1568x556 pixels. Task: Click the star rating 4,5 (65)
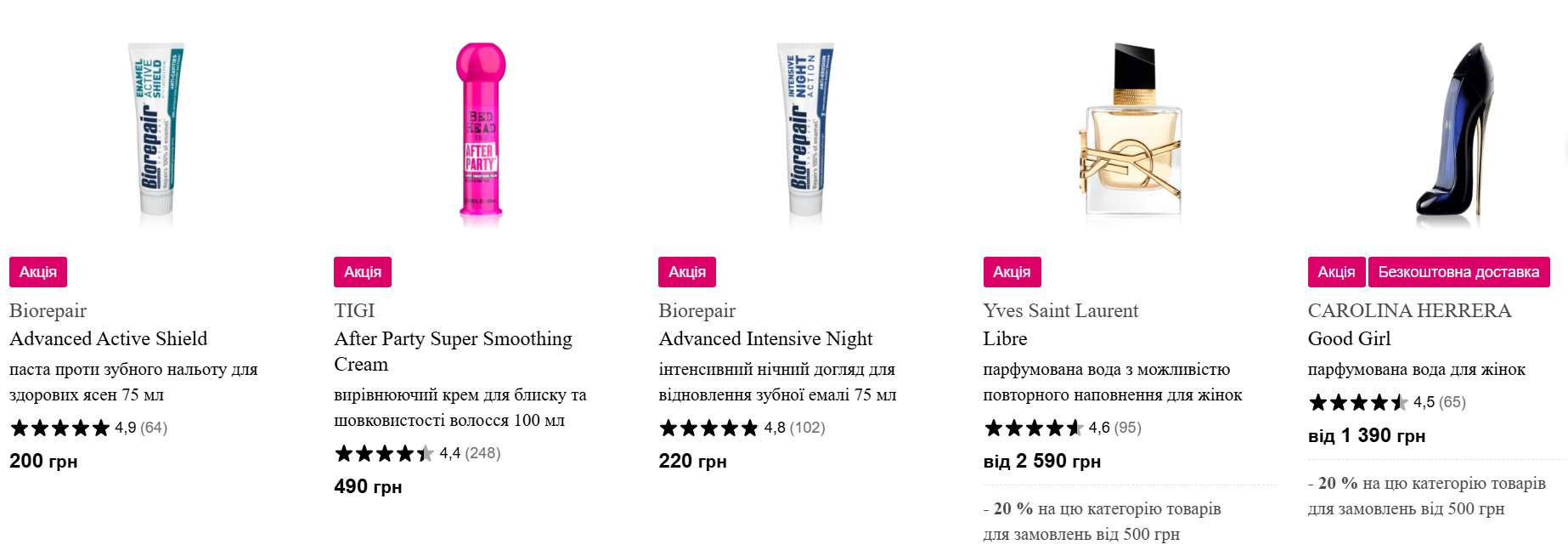[x=1386, y=402]
